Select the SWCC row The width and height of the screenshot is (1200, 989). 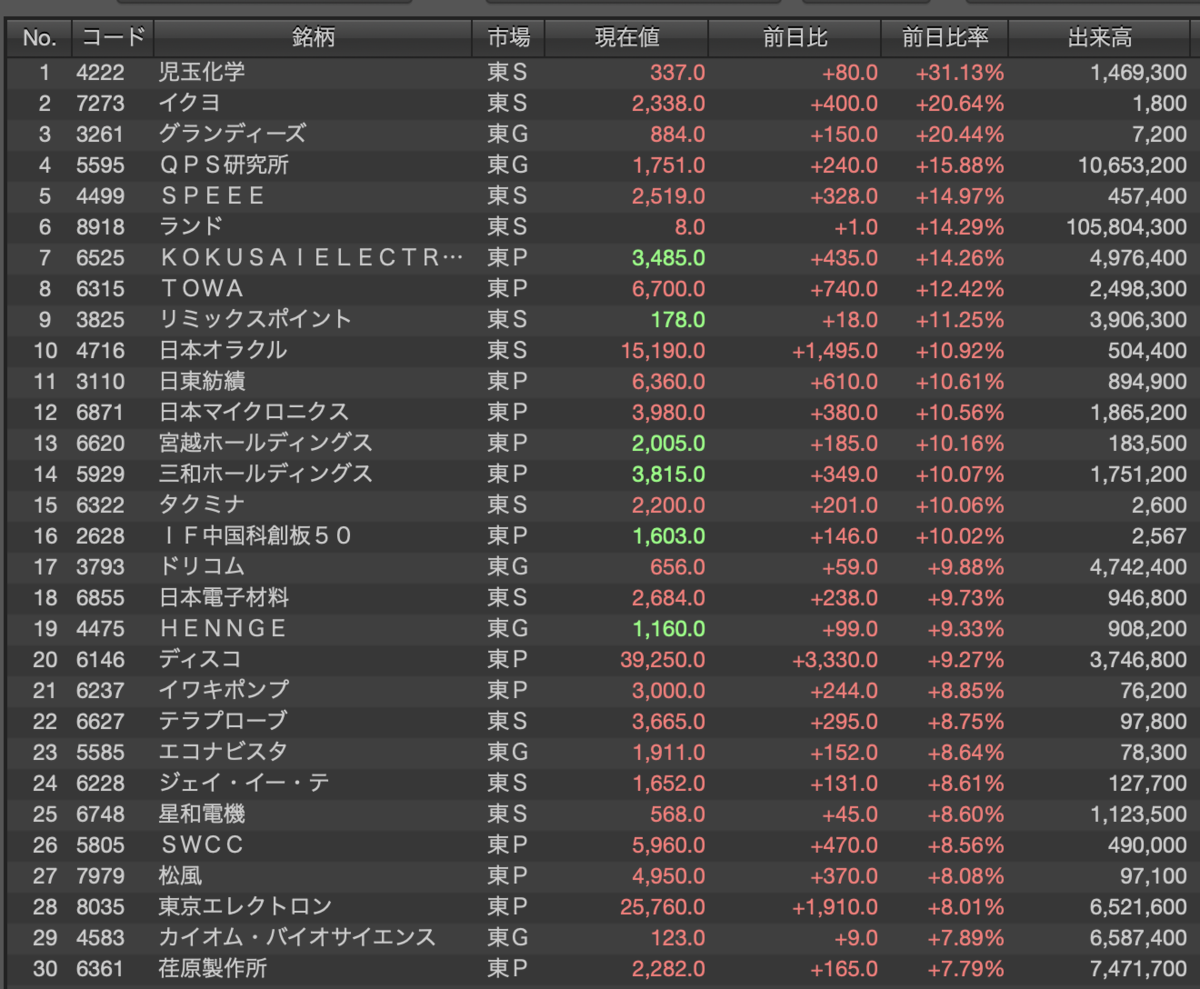(600, 846)
